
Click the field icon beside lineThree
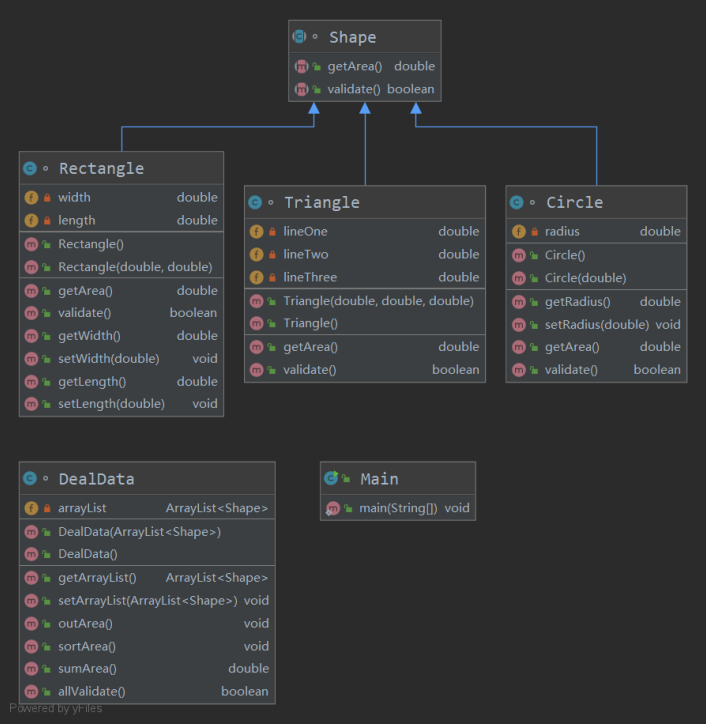pyautogui.click(x=256, y=277)
